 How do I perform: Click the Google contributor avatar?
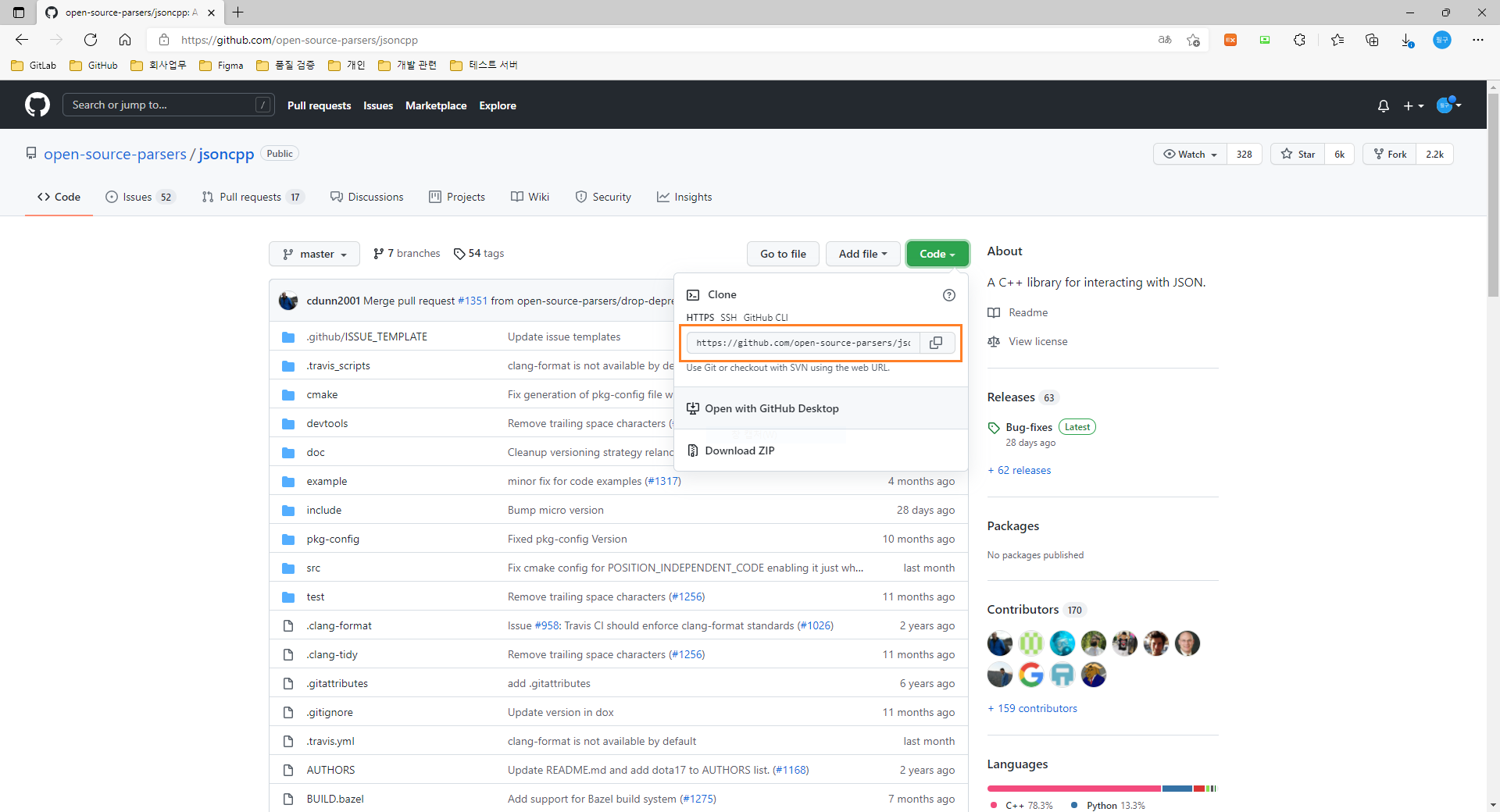coord(1030,675)
